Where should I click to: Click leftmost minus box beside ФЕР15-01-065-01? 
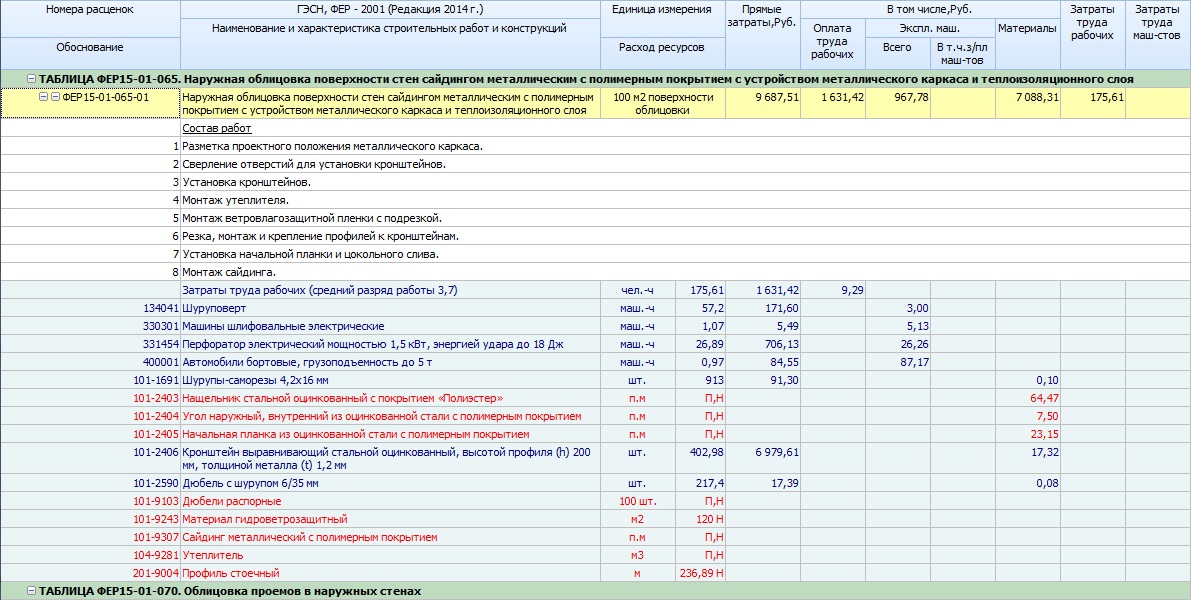(x=43, y=97)
